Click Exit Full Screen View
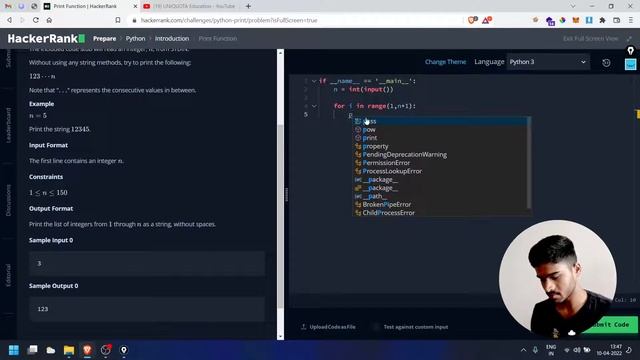The image size is (640, 360). click(590, 38)
